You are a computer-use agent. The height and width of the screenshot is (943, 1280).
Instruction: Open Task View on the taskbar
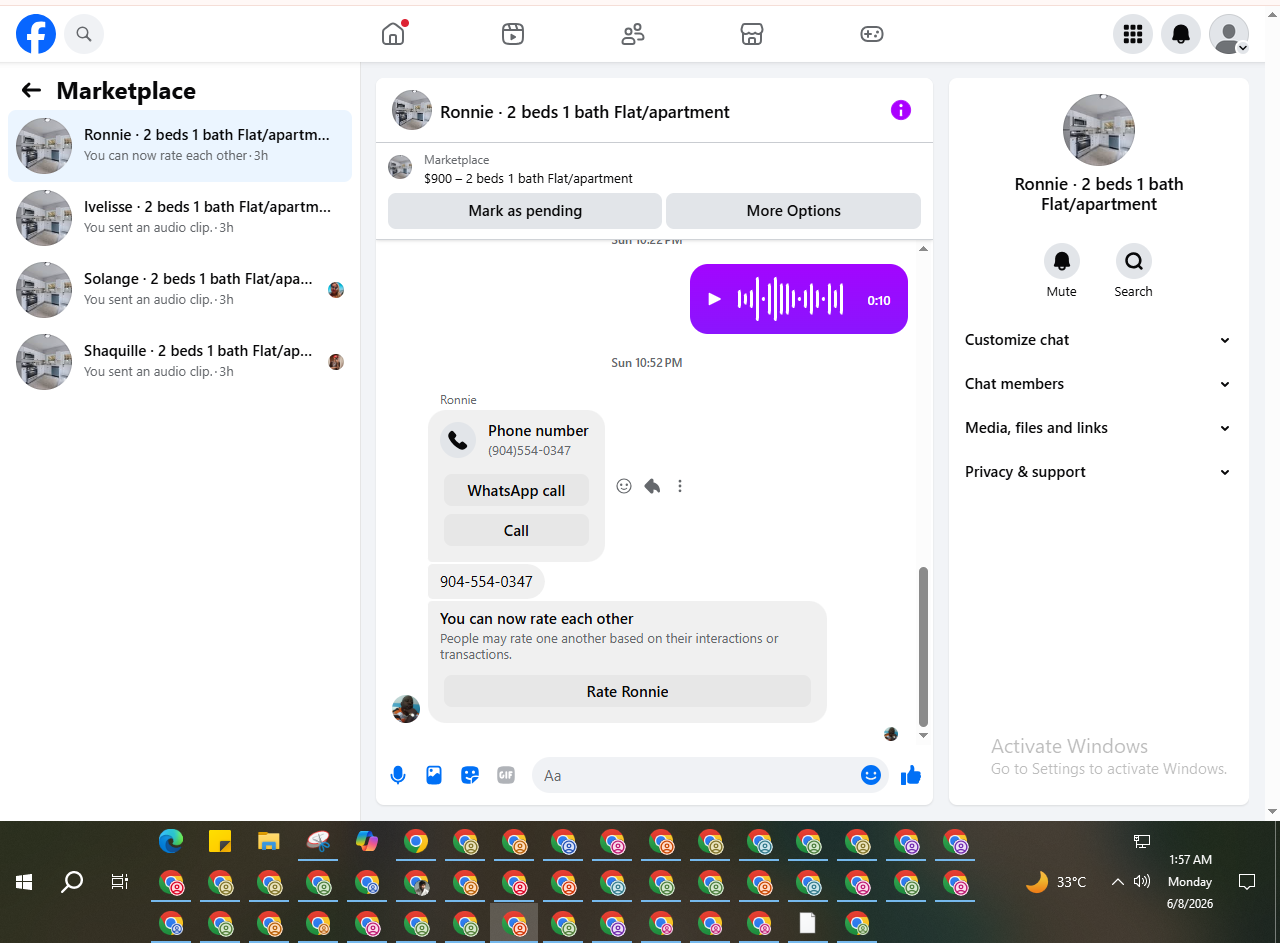click(120, 882)
